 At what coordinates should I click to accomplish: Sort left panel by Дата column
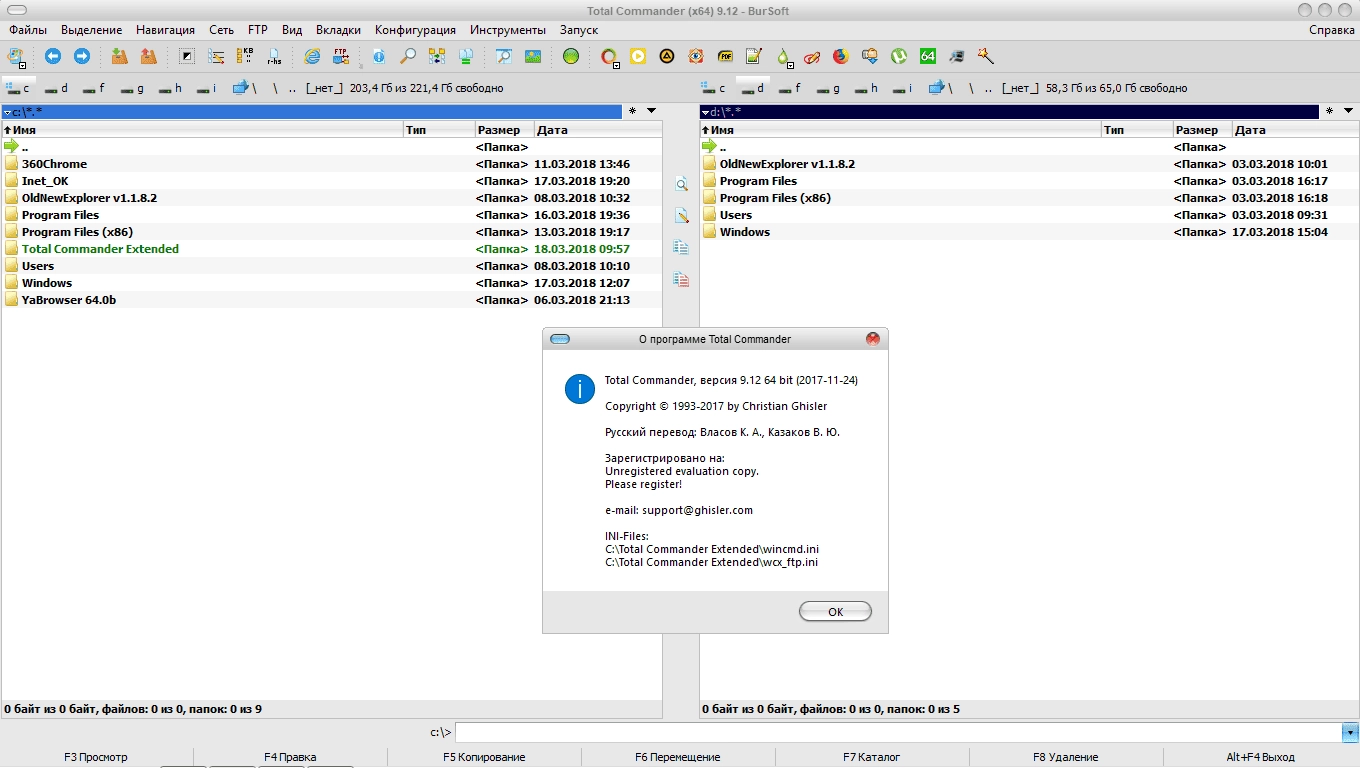tap(598, 130)
